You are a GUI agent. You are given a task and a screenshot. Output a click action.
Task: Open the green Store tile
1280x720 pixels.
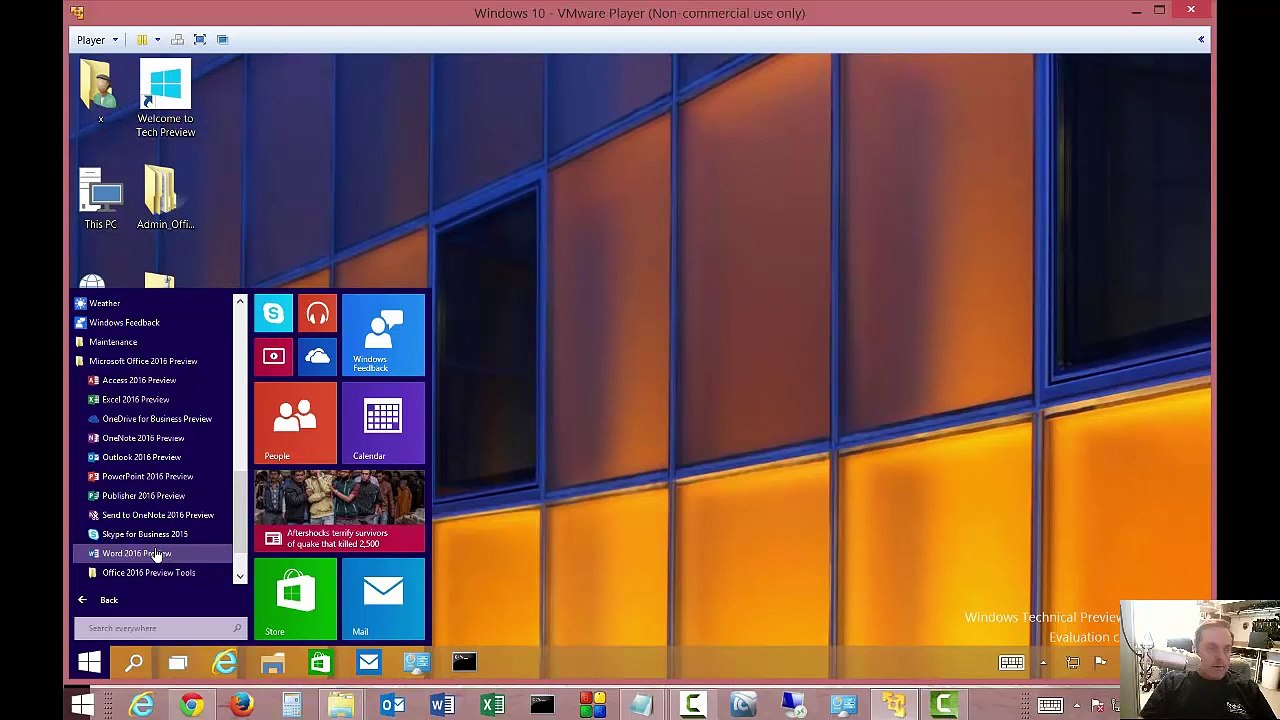pos(295,599)
